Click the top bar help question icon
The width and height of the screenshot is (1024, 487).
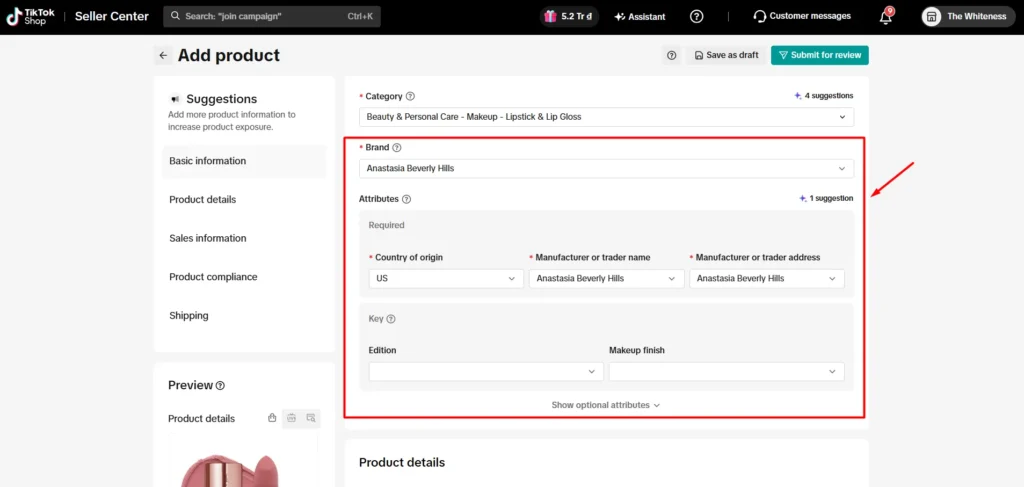pos(697,16)
